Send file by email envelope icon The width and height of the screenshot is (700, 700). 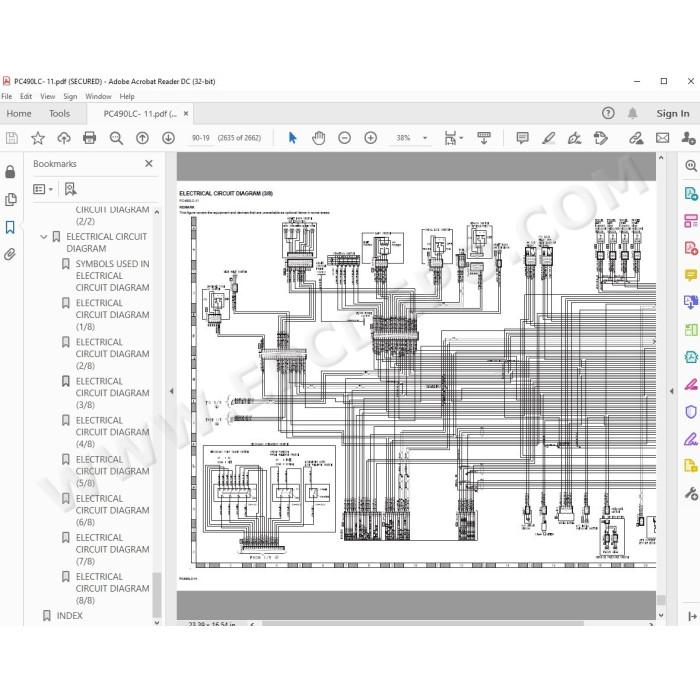tap(662, 138)
